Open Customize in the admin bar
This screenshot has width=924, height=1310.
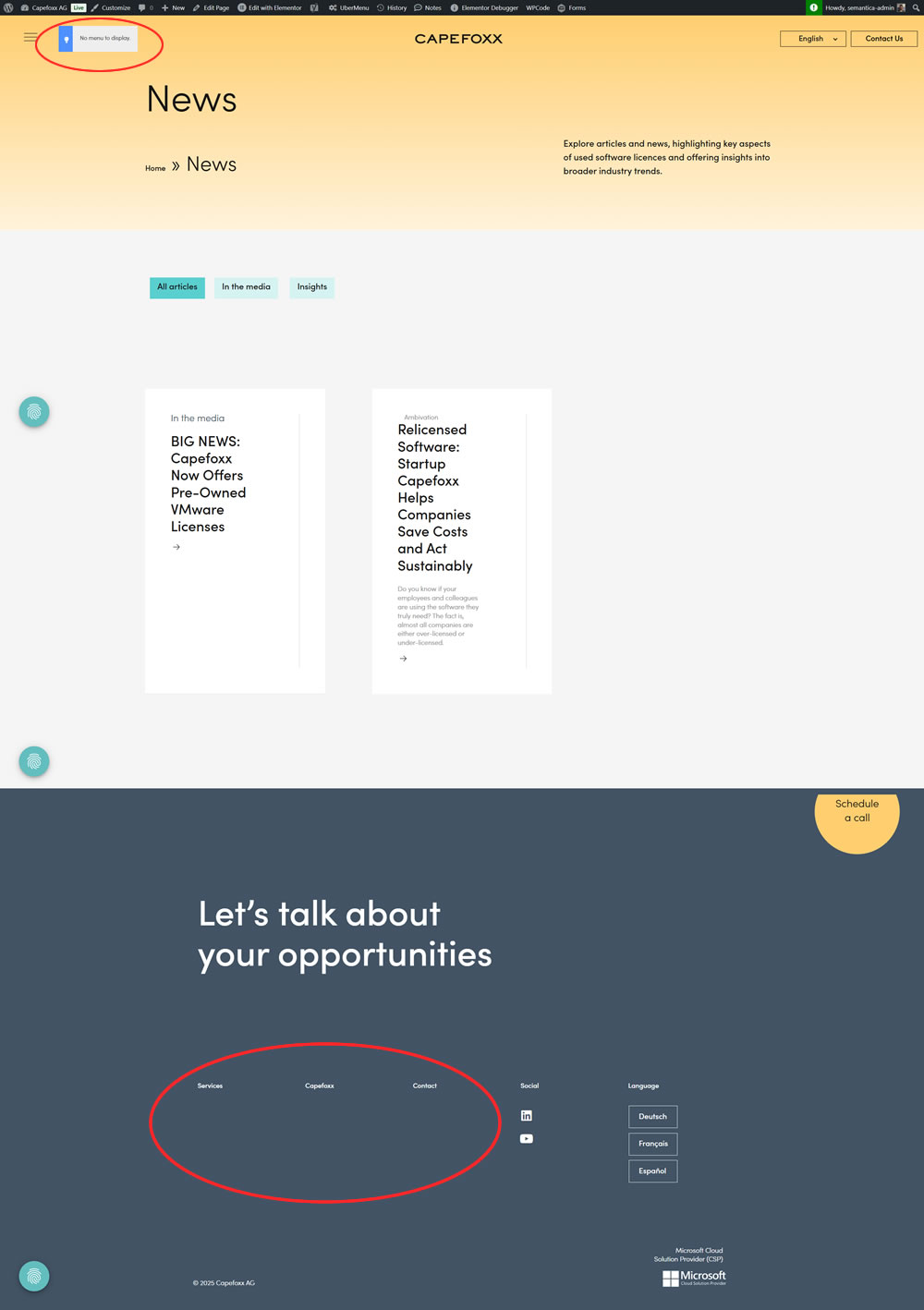[x=111, y=7]
